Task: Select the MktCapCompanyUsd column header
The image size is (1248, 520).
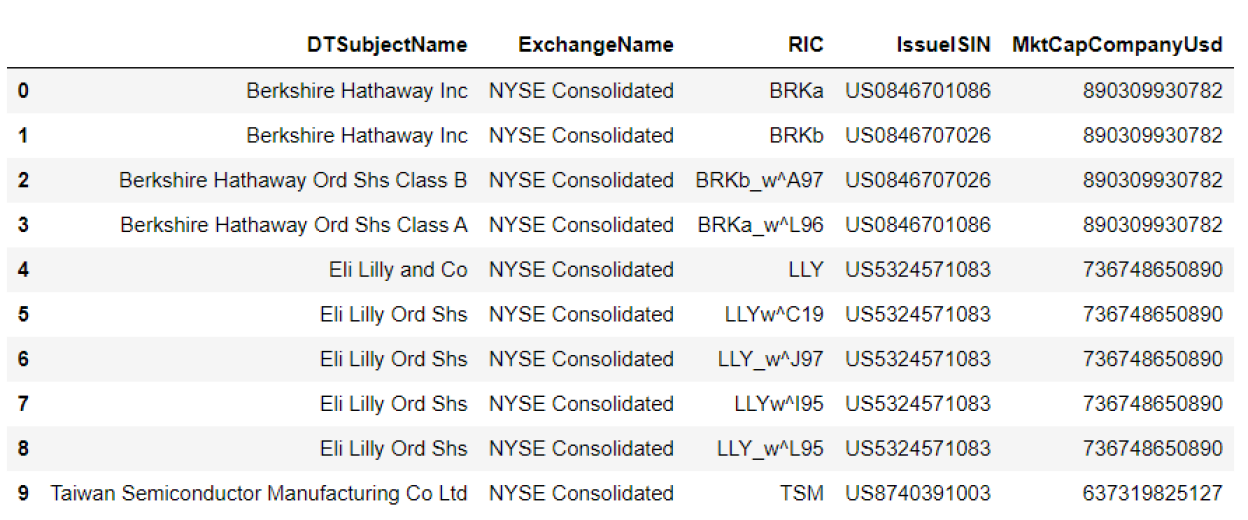Action: [x=1116, y=45]
